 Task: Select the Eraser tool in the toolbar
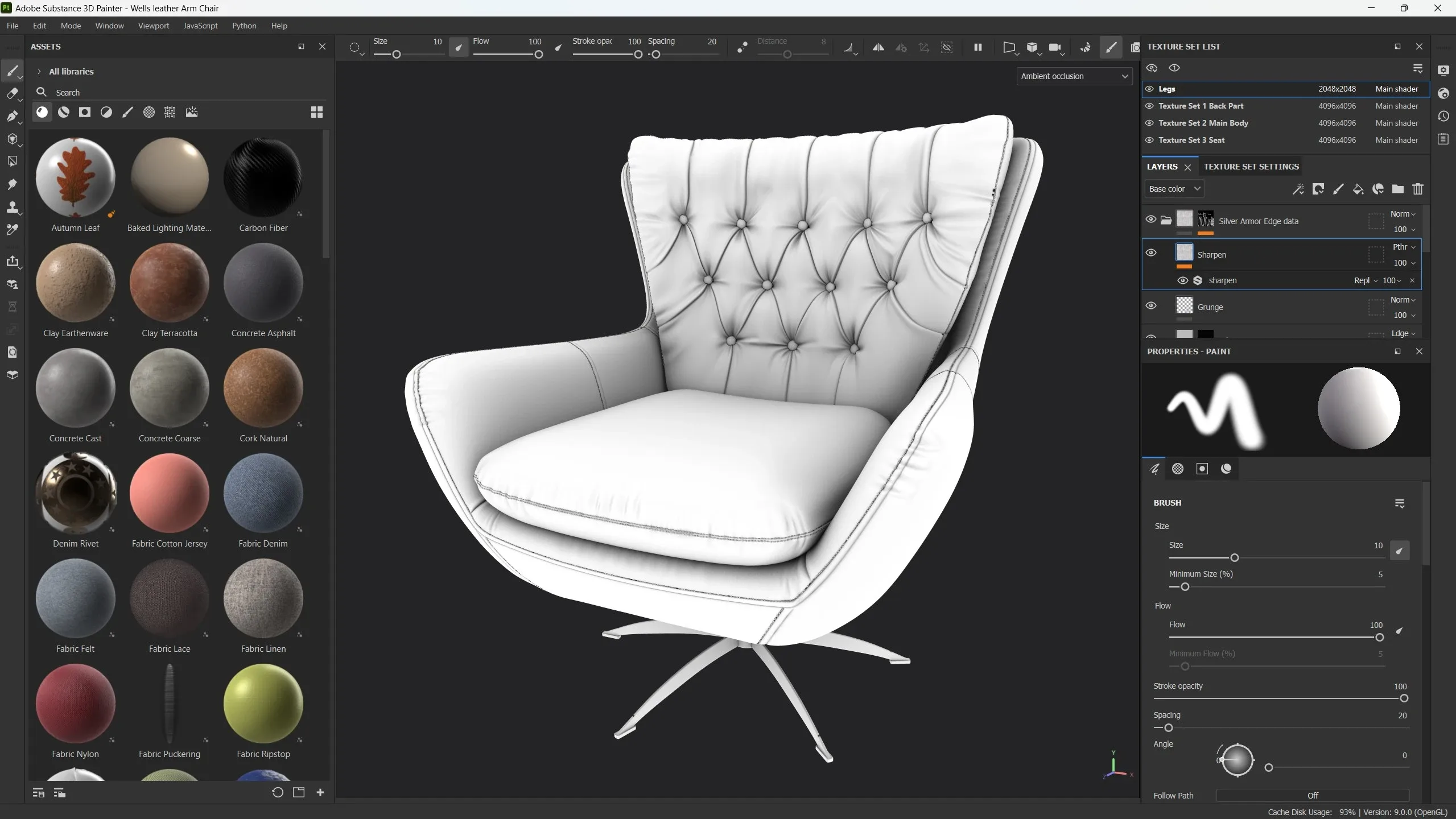click(x=14, y=94)
